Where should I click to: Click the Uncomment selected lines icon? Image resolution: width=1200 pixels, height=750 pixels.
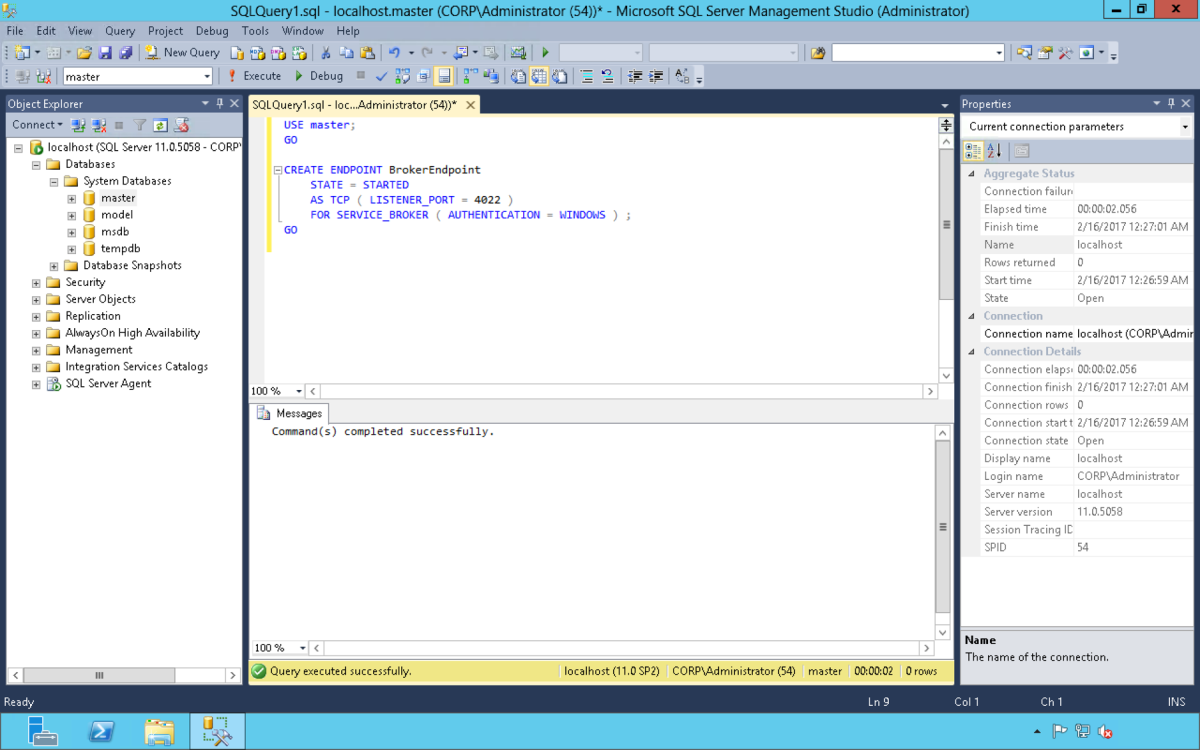pos(607,76)
